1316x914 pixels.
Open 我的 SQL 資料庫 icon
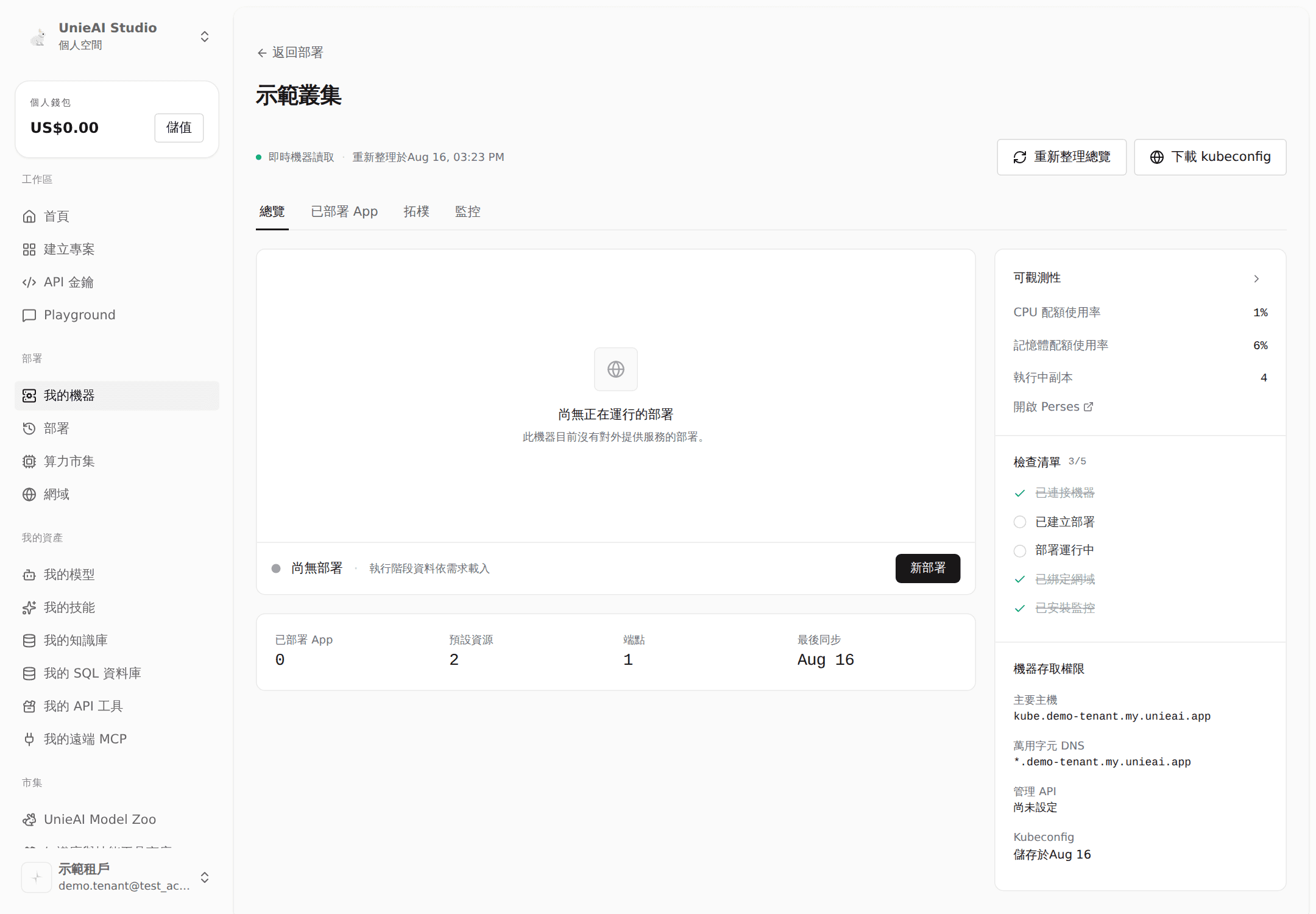29,673
